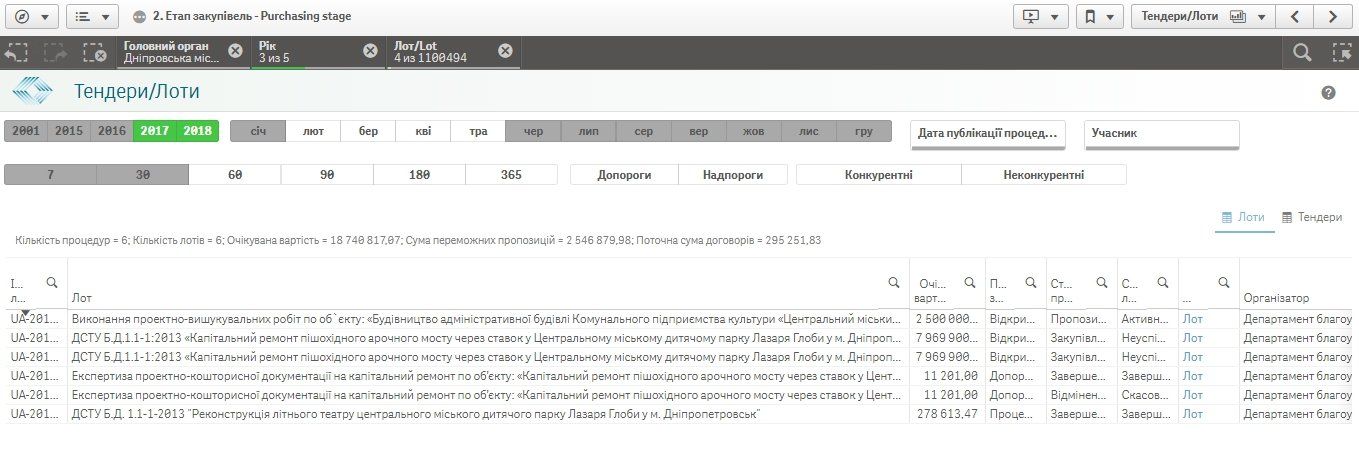Filter by Конкурентні

(x=879, y=174)
